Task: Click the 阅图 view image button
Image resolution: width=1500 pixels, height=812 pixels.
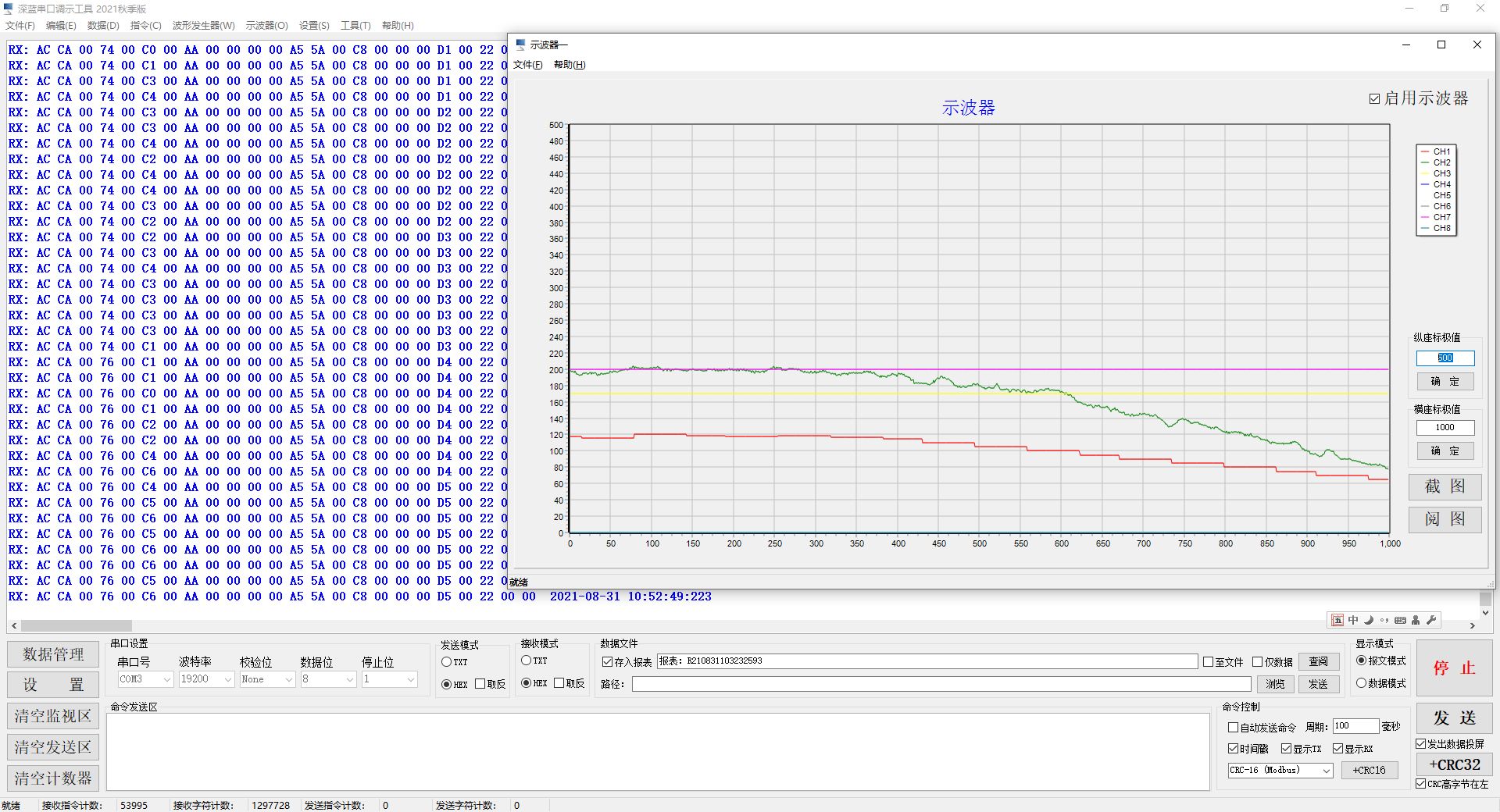Action: pyautogui.click(x=1445, y=519)
